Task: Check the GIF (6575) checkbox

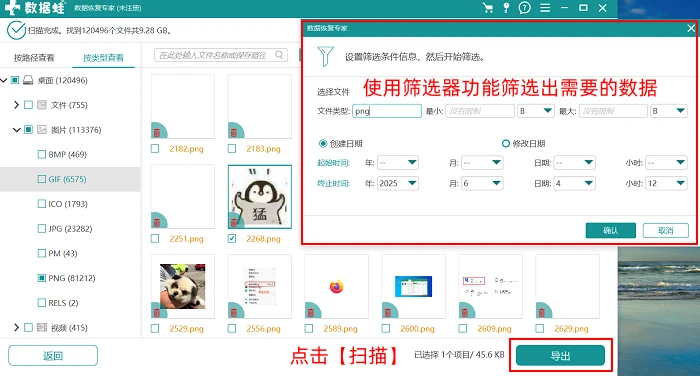Action: point(42,179)
